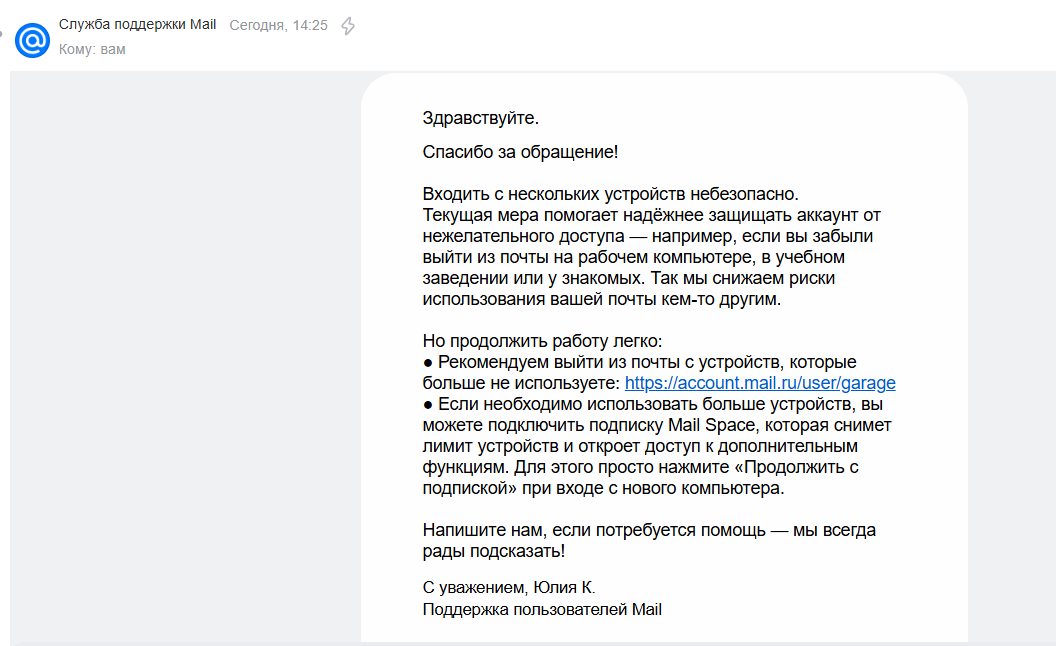Screen dimensions: 1056x646
Task: Click footer text Поддержка пользователей Mail
Action: click(542, 609)
